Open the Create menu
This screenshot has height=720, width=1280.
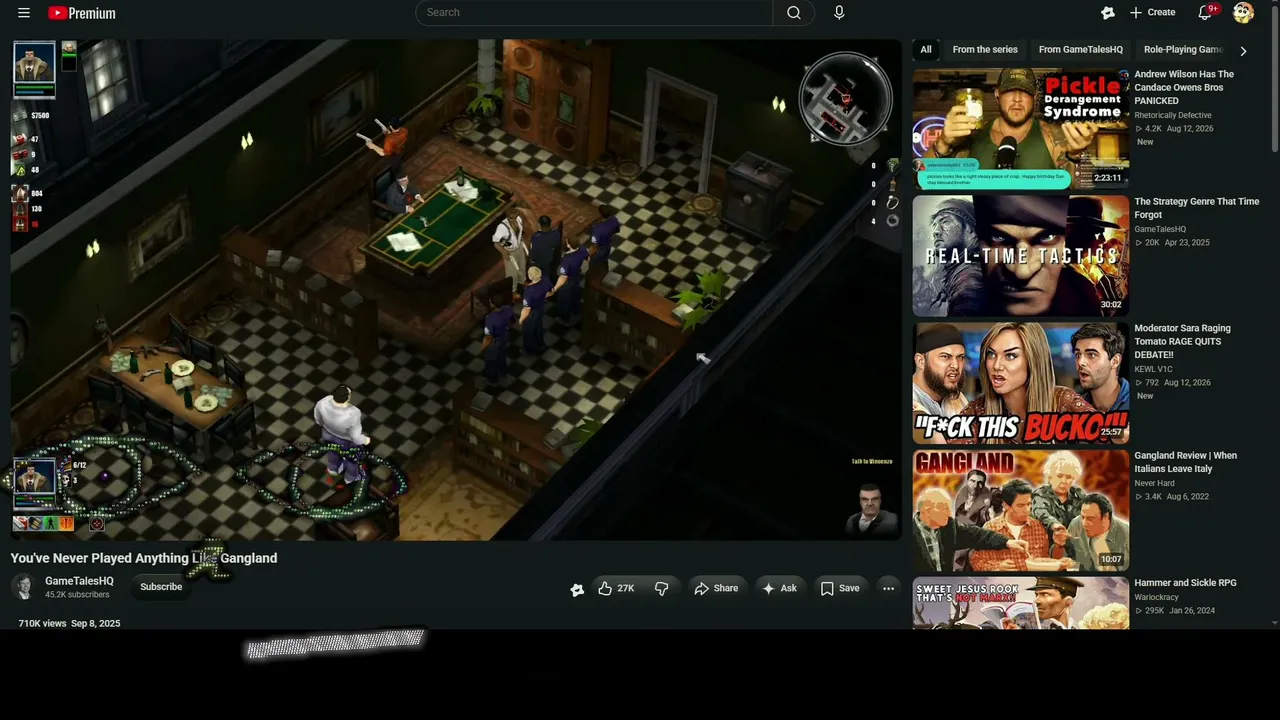coord(1152,13)
